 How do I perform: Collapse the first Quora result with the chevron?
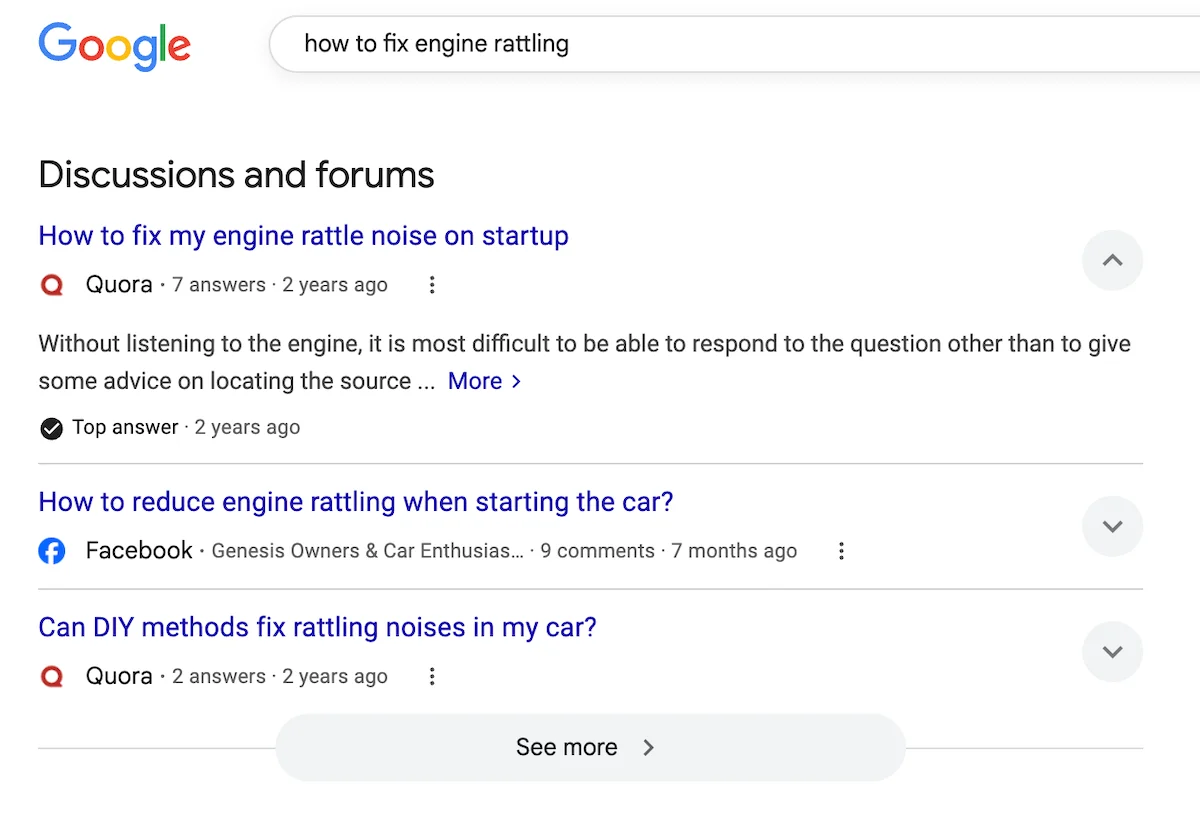(1112, 260)
